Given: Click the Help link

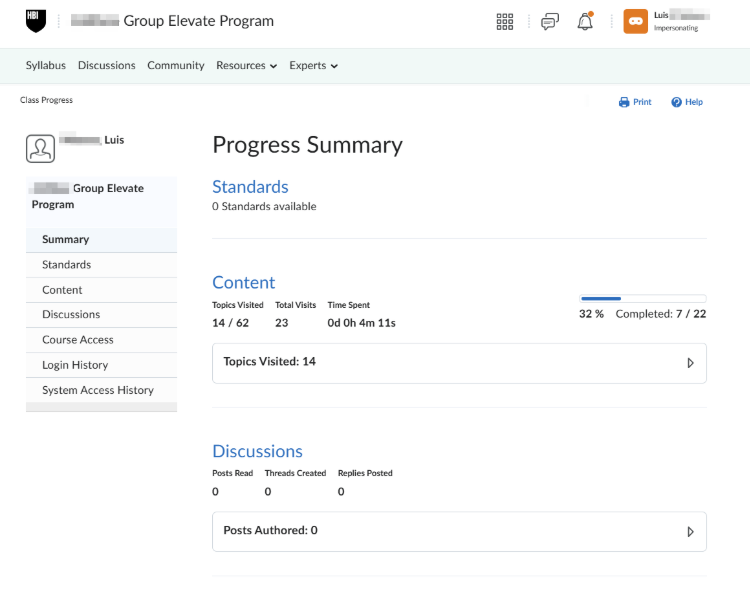Looking at the screenshot, I should [694, 102].
